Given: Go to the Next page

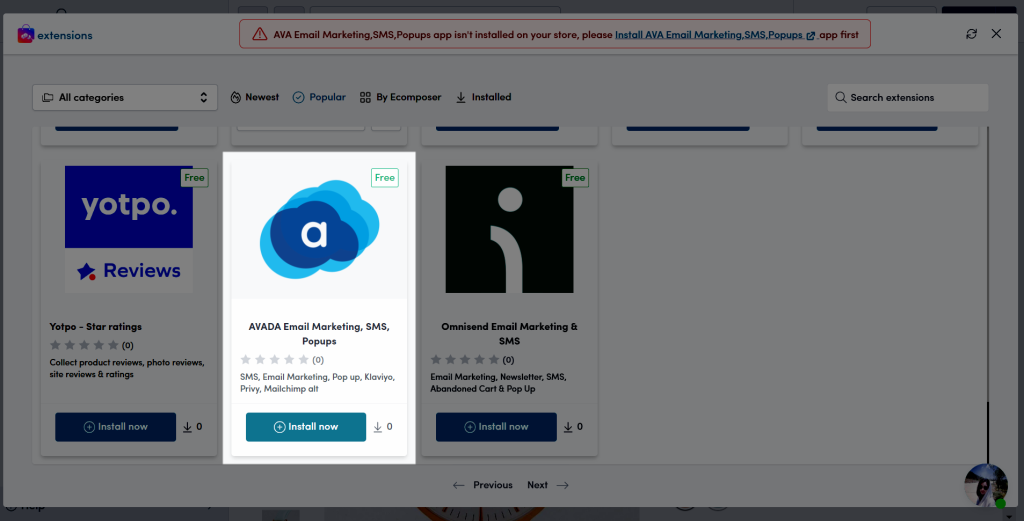Looking at the screenshot, I should tap(548, 485).
